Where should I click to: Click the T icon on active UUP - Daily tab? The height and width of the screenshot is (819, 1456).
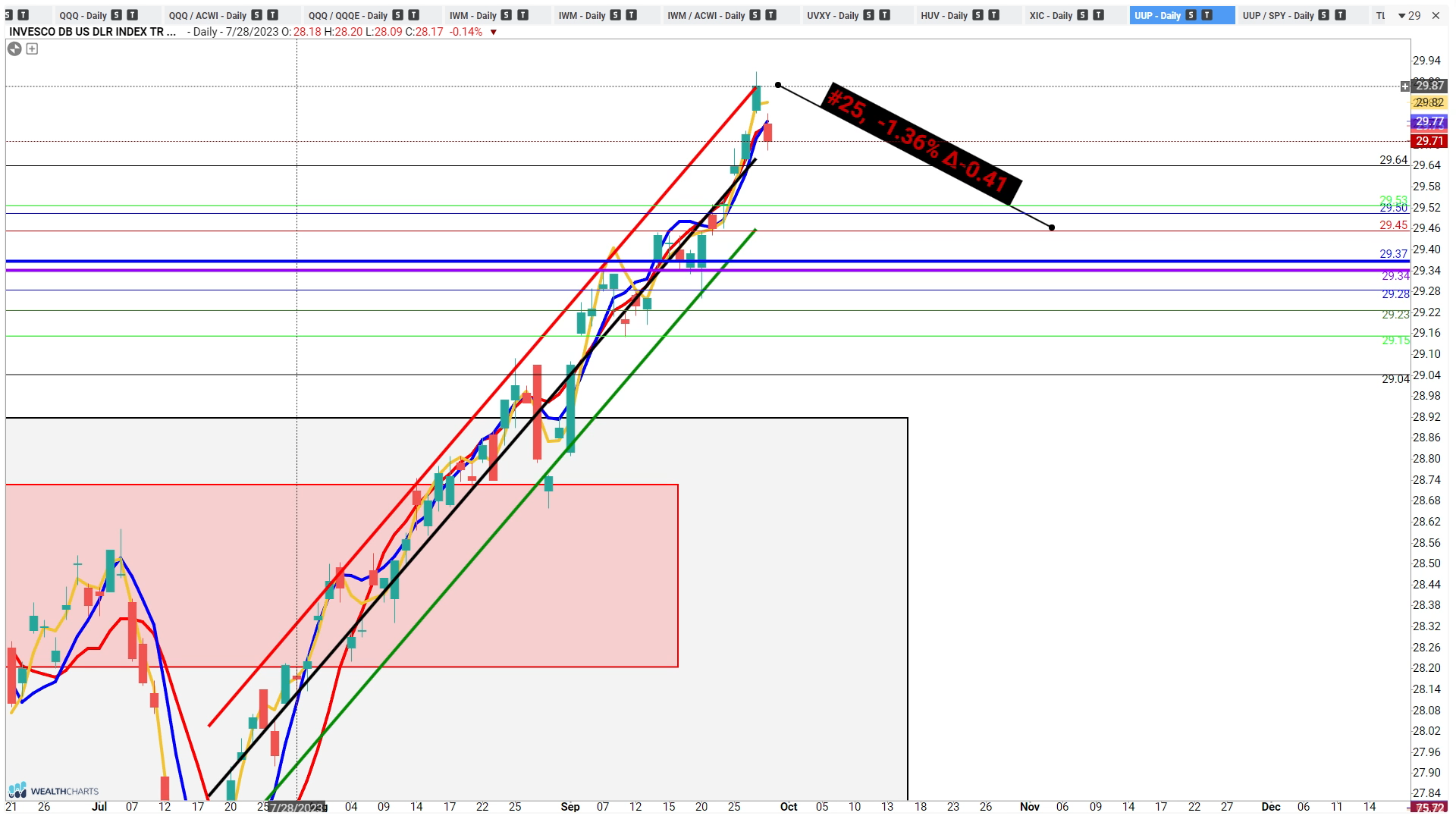1207,15
